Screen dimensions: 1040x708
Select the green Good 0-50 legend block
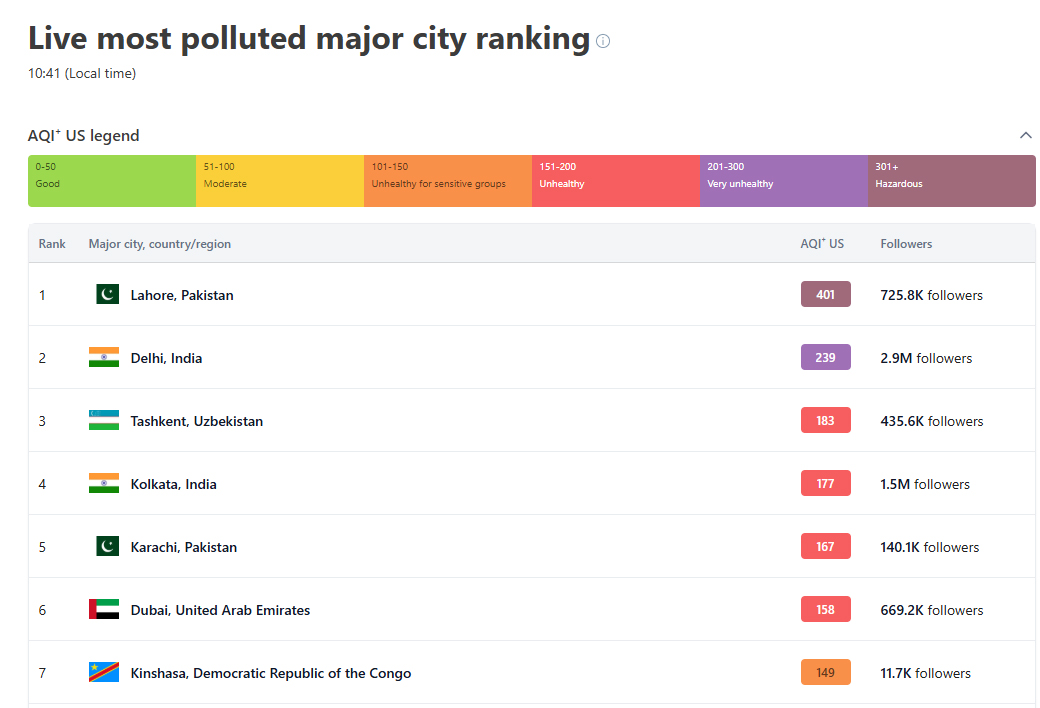tap(112, 181)
